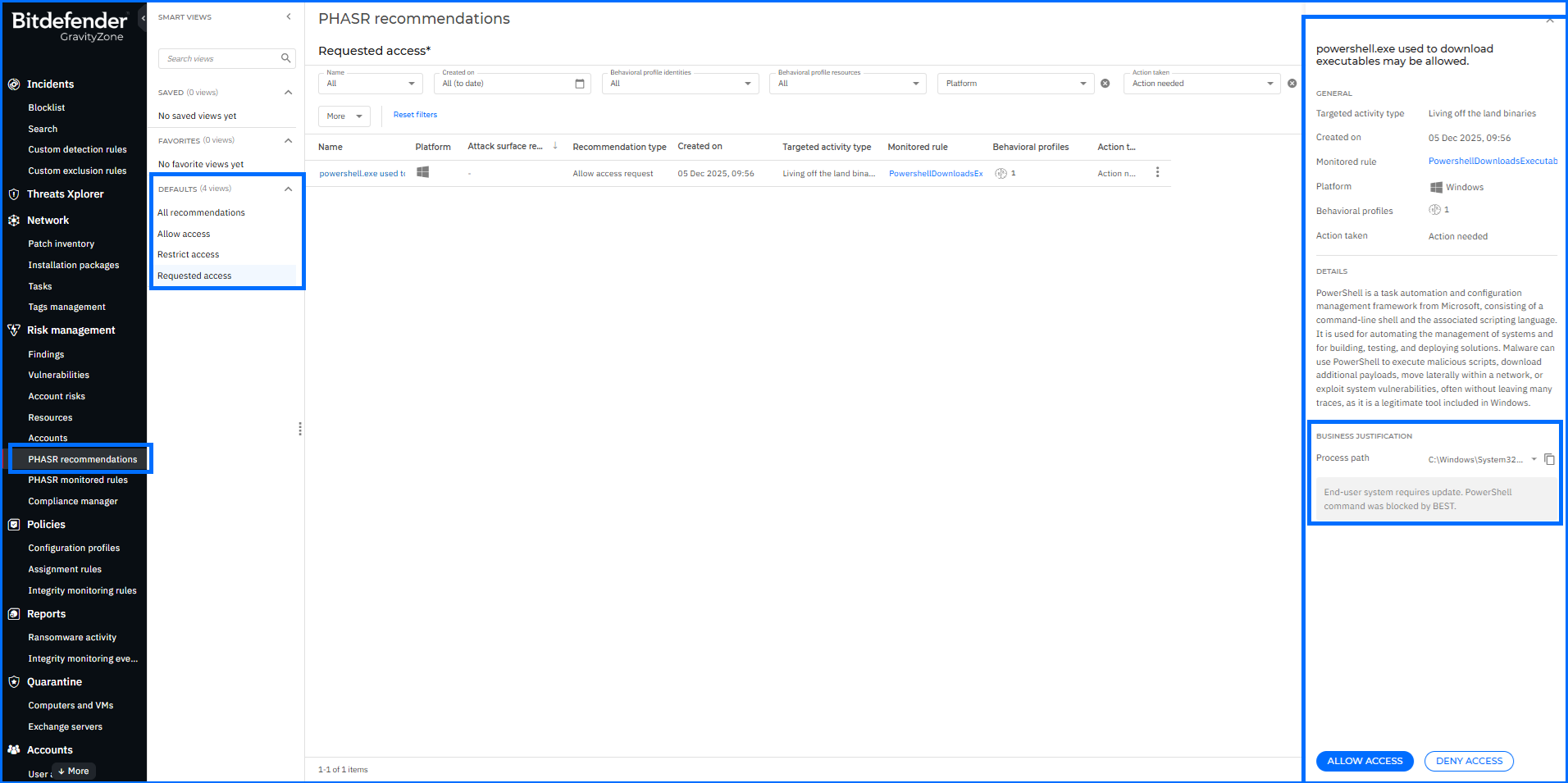Open PHASR monitored rules in sidebar
This screenshot has height=783, width=1568.
click(x=78, y=480)
